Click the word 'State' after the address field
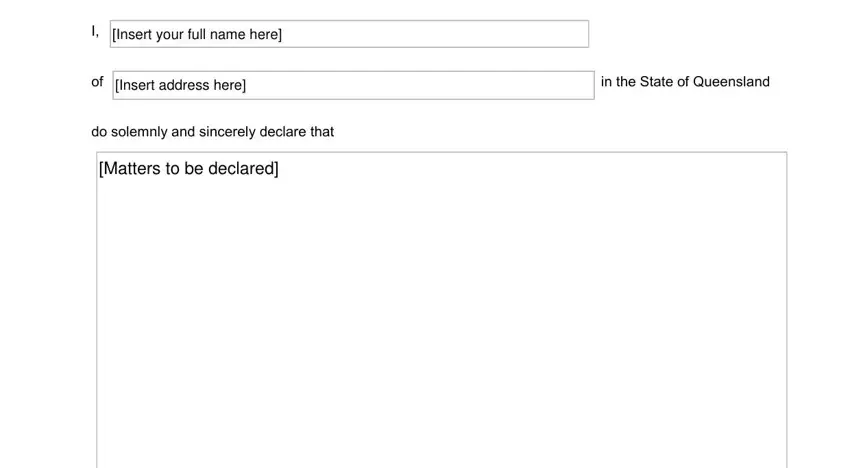The width and height of the screenshot is (850, 468). coord(656,82)
